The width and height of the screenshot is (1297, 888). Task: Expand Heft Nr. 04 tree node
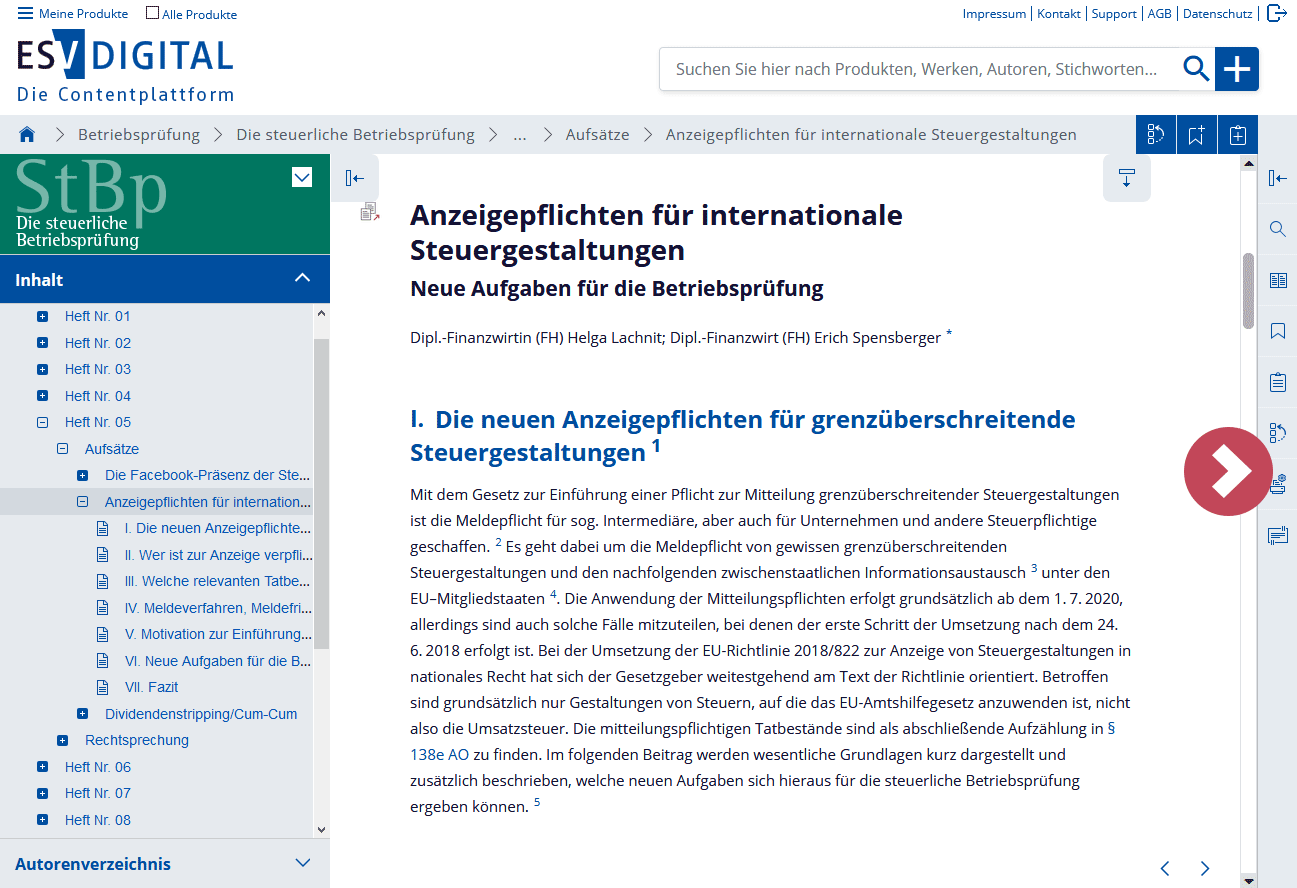[x=42, y=396]
